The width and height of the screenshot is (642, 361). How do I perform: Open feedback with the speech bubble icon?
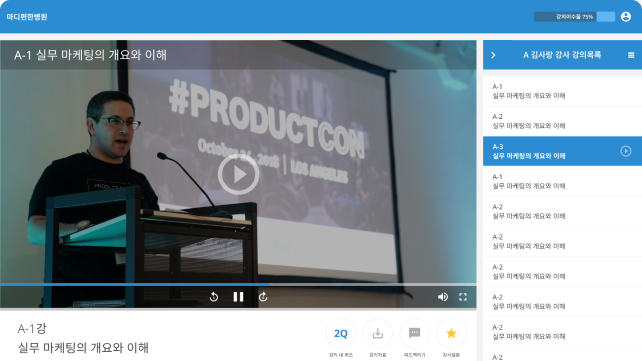click(x=414, y=334)
